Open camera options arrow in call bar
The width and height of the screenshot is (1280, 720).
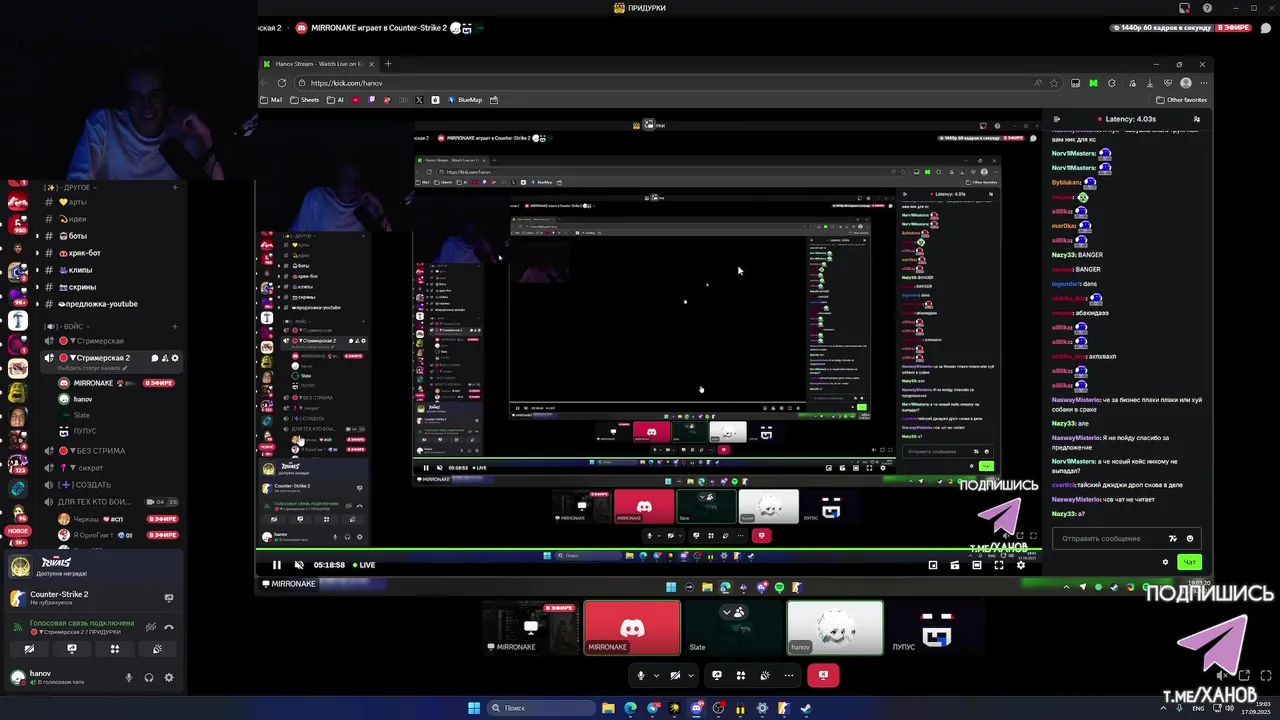coord(690,675)
